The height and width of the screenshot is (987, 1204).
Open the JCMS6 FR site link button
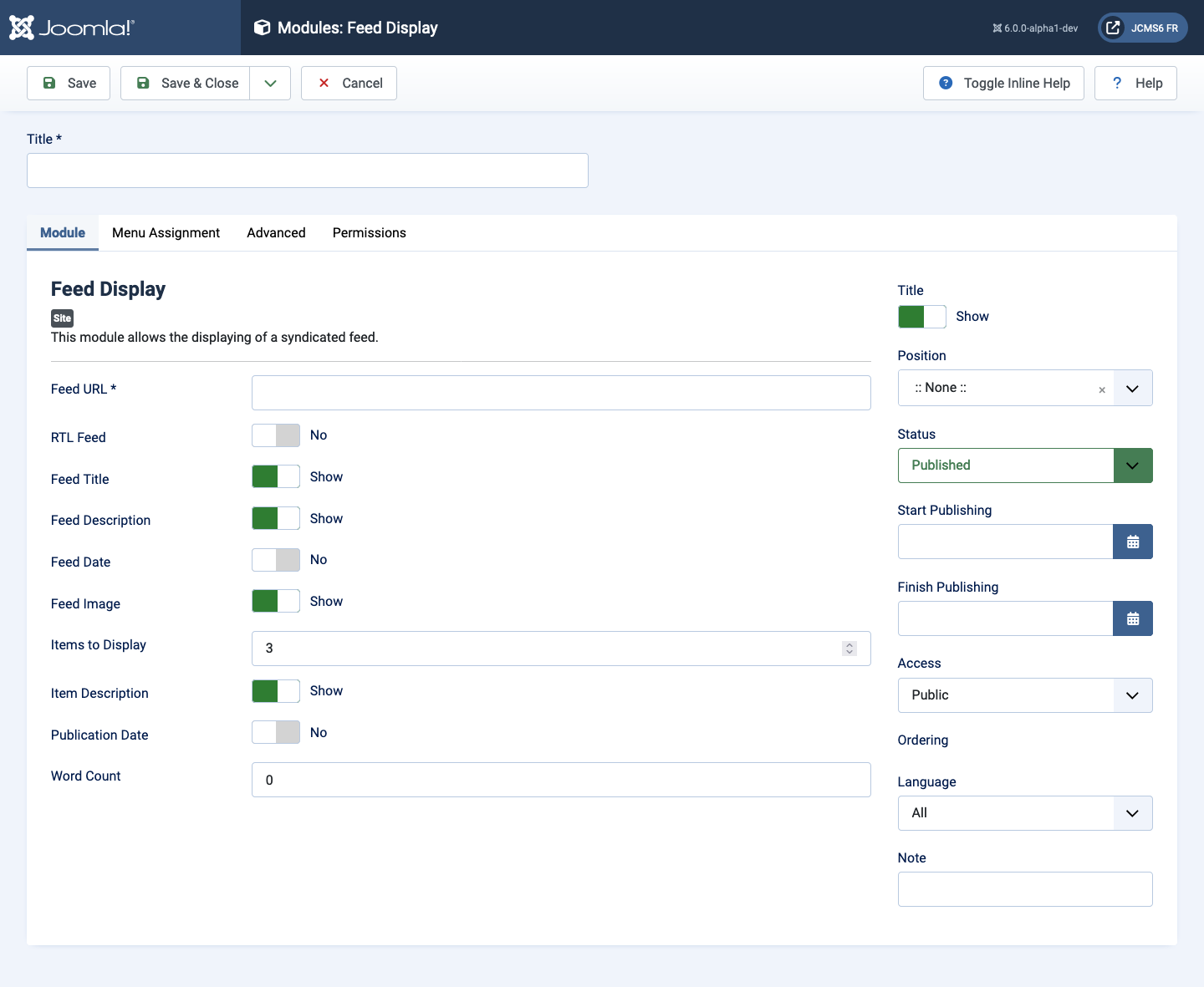click(1142, 28)
